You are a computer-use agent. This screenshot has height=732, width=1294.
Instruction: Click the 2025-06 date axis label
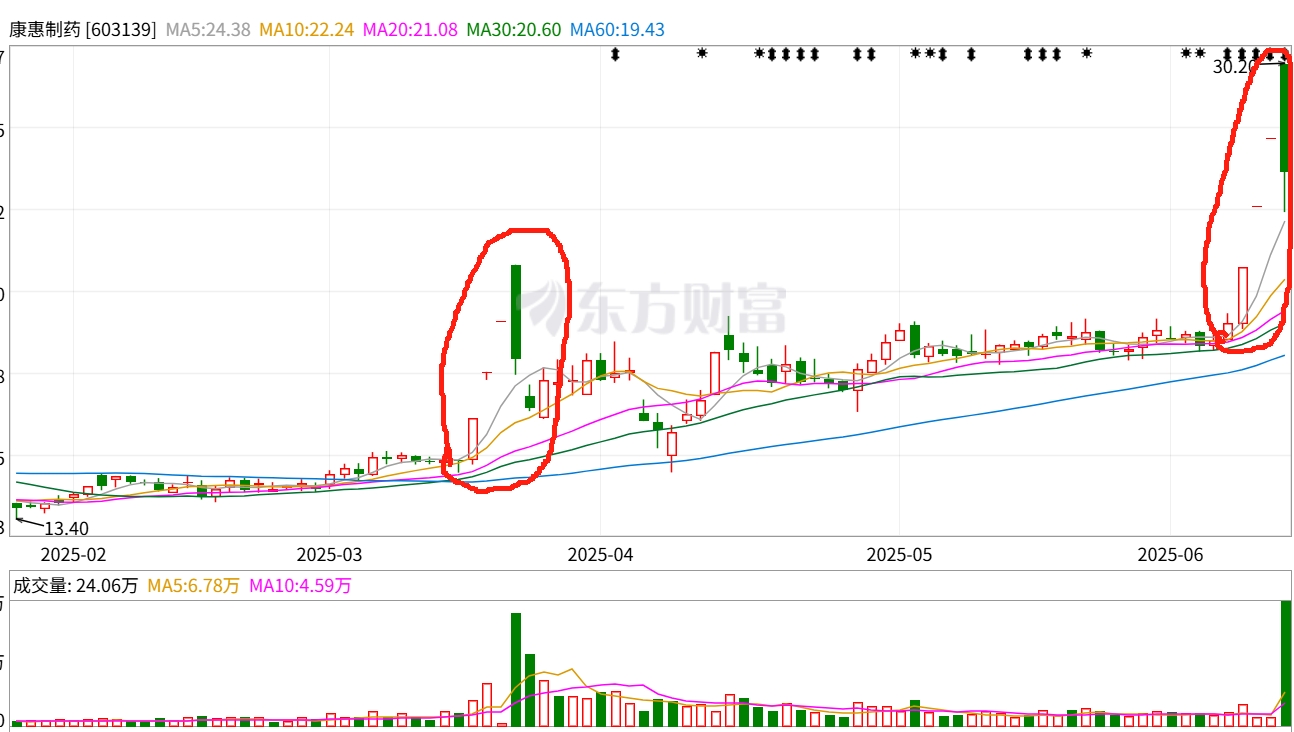point(1170,553)
